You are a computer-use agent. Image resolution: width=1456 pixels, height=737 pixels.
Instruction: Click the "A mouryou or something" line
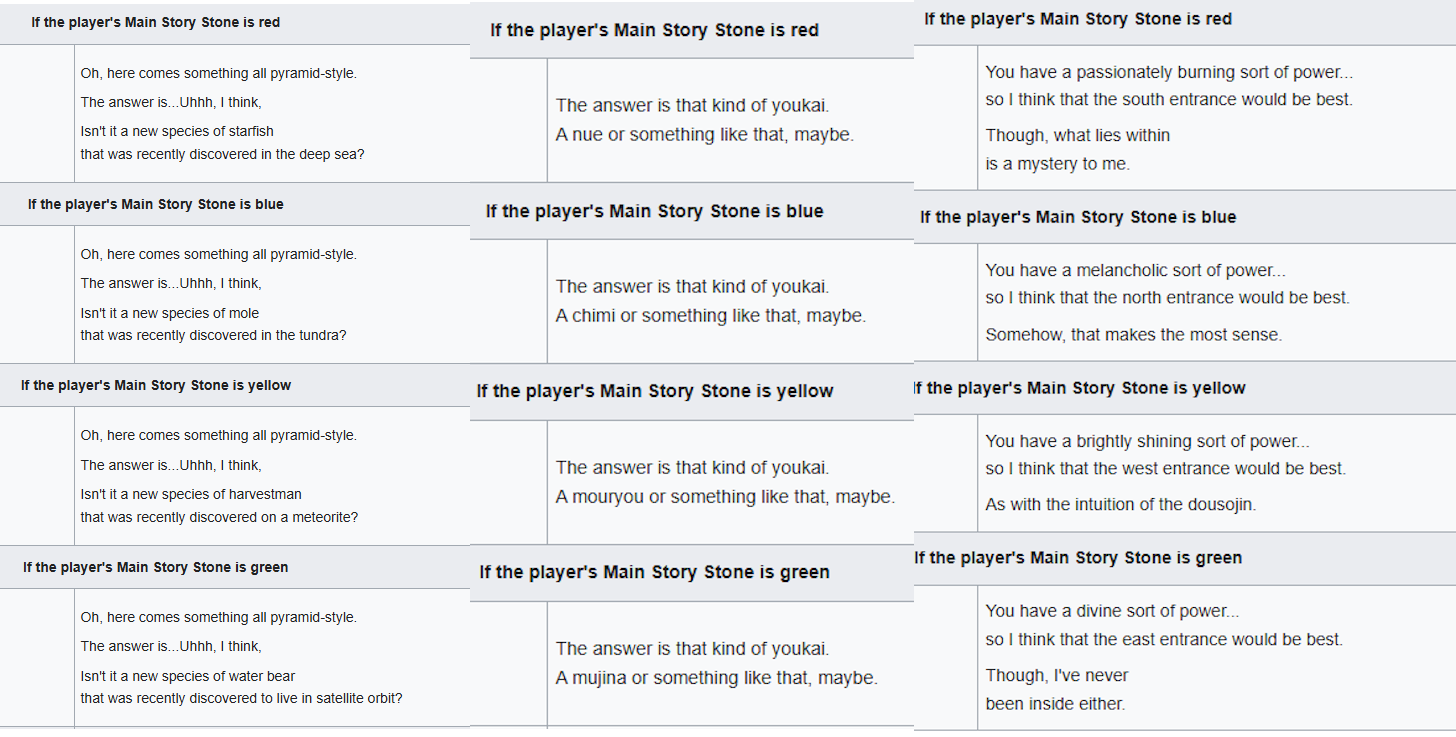(725, 497)
